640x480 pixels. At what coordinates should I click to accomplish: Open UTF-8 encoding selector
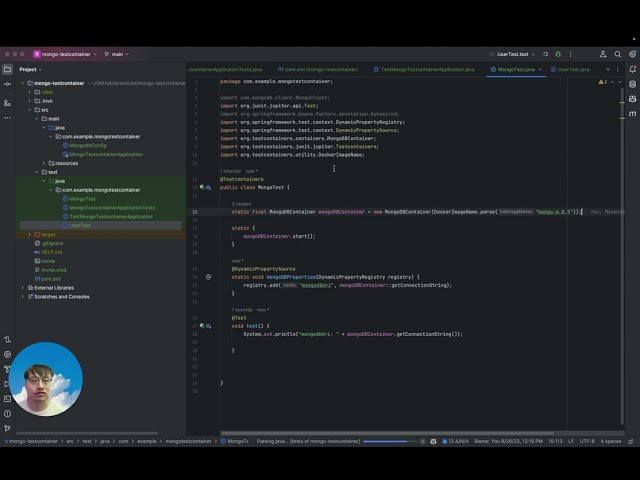coord(587,441)
